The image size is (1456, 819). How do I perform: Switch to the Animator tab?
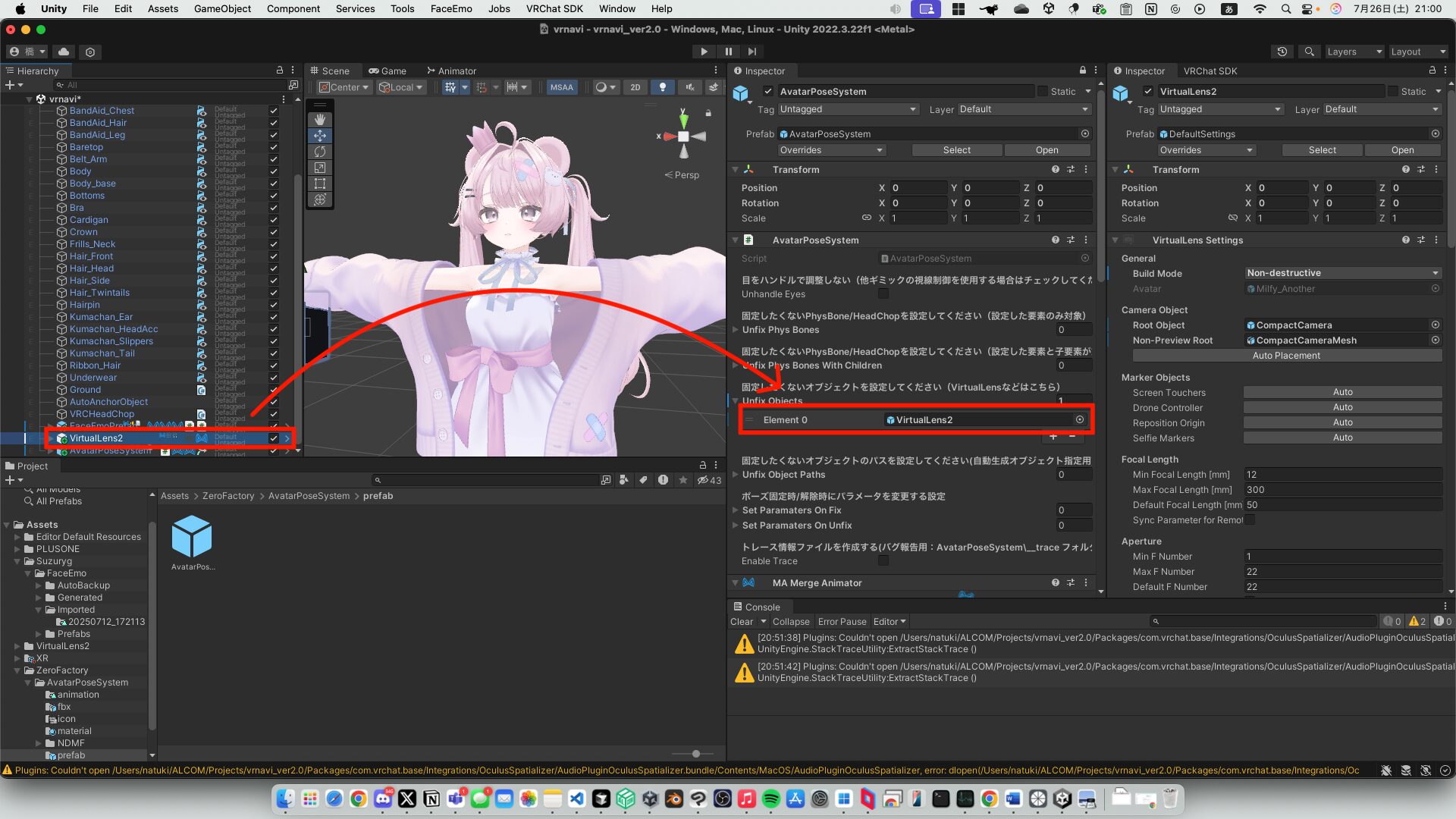(x=457, y=71)
